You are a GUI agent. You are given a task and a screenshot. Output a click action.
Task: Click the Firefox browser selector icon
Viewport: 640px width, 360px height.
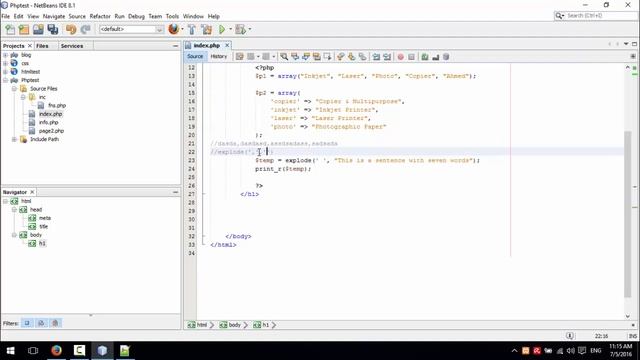[x=173, y=29]
